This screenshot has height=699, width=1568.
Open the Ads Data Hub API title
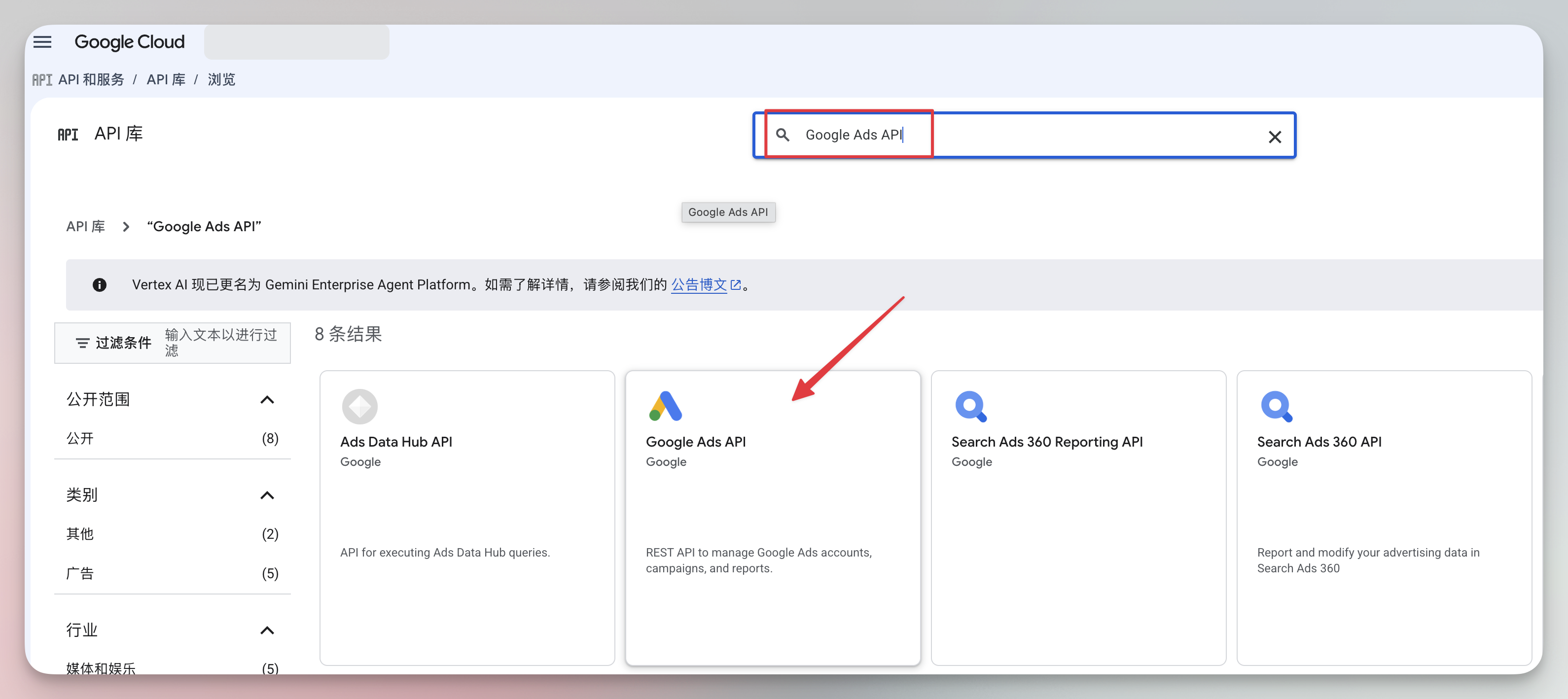tap(396, 442)
